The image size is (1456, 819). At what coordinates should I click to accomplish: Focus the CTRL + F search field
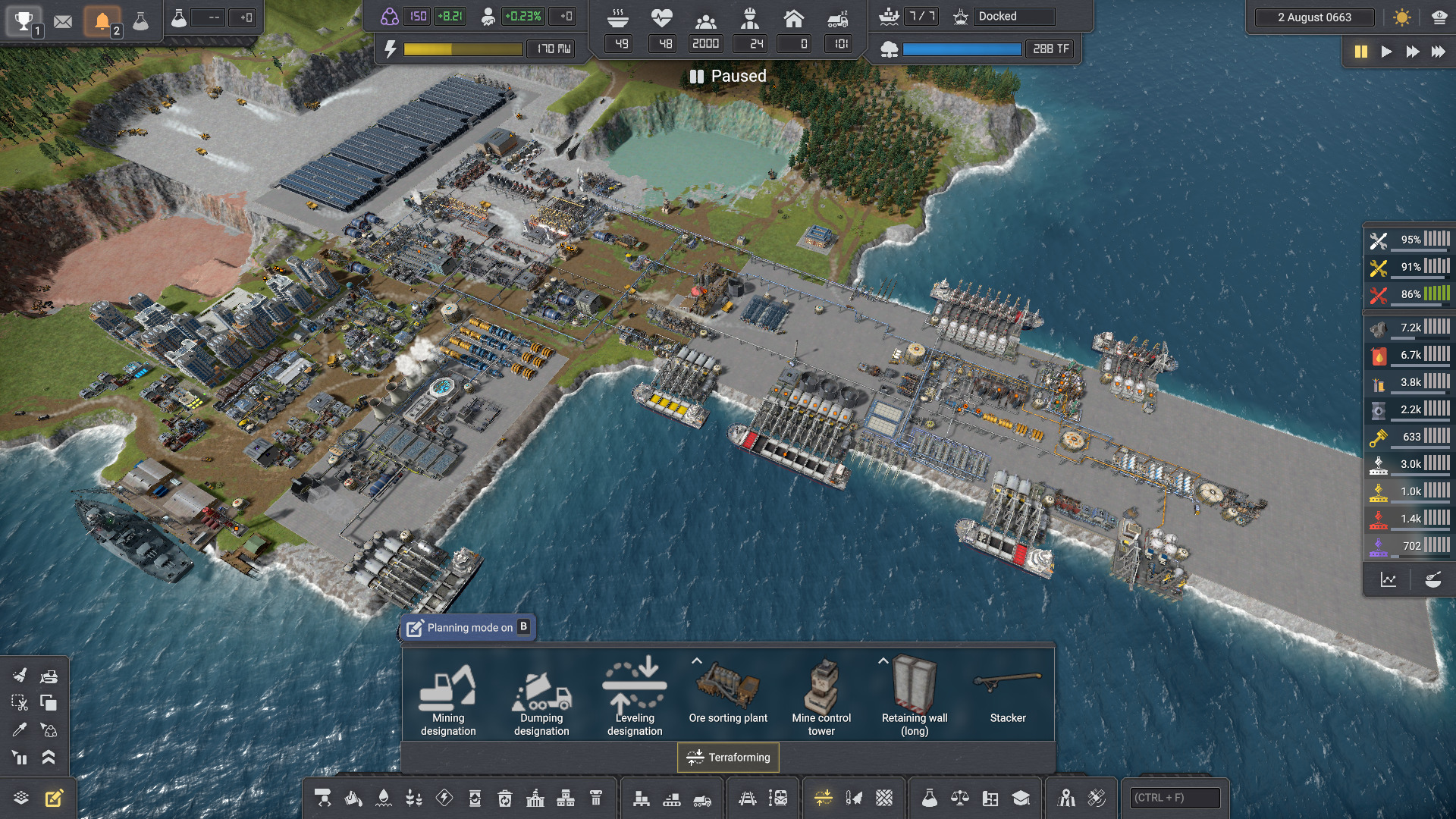point(1175,798)
